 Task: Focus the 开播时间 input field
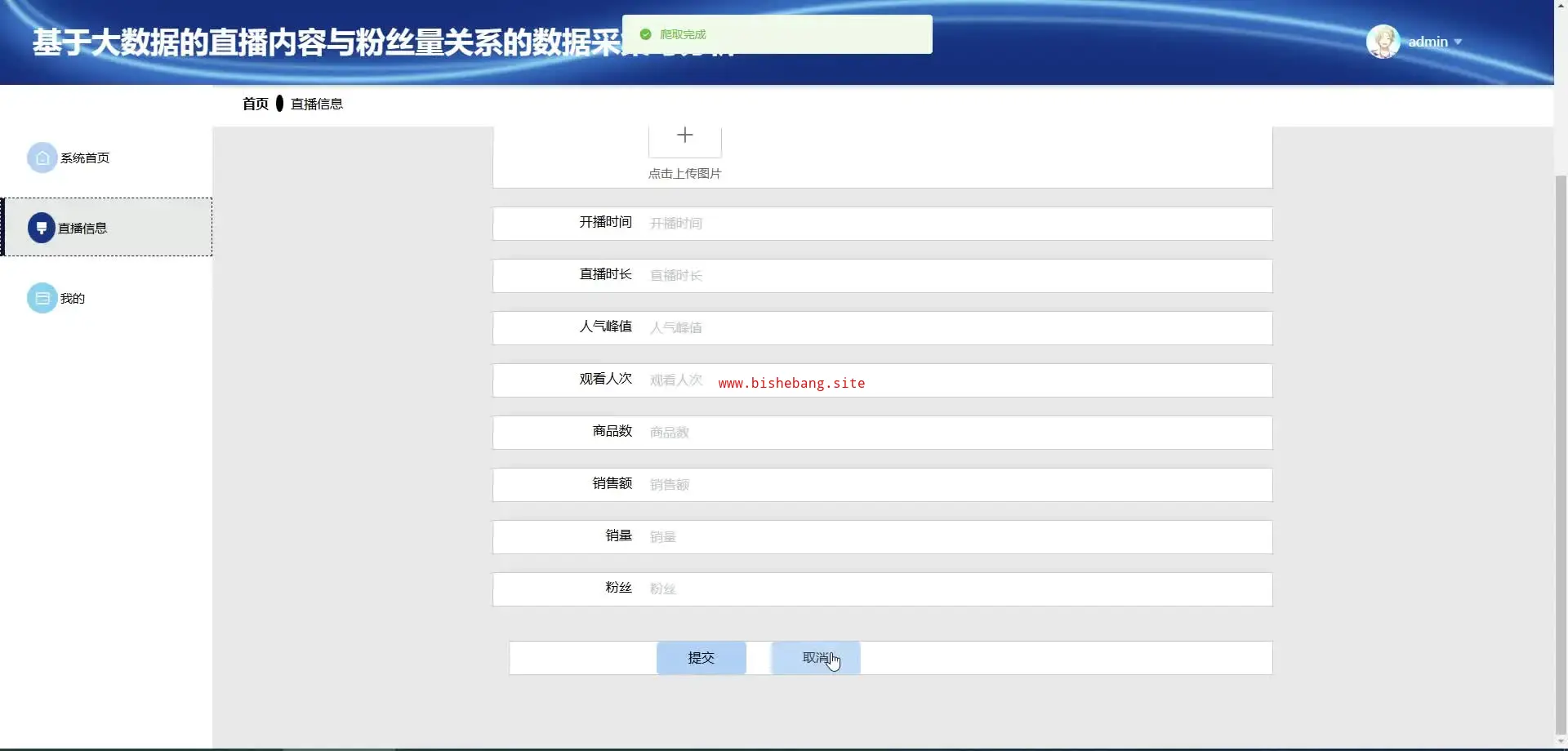(x=957, y=224)
